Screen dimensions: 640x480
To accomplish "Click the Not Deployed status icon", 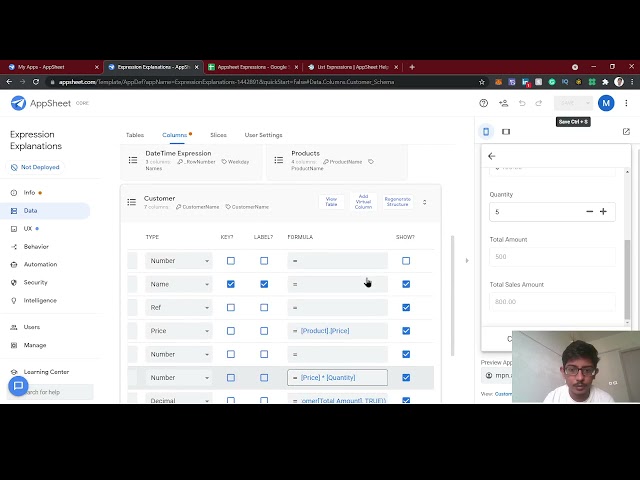I will [x=14, y=167].
